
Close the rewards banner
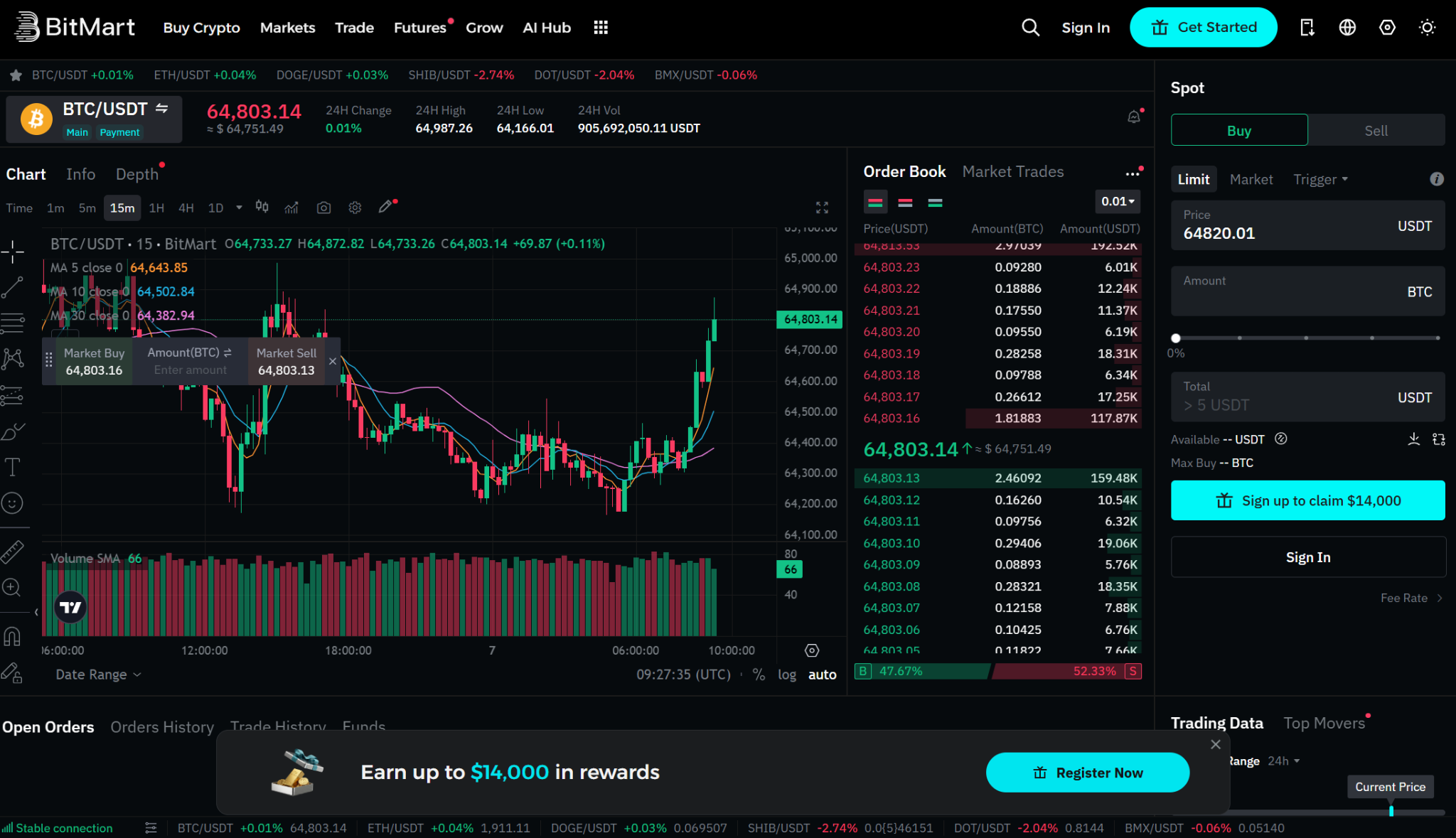pyautogui.click(x=1216, y=744)
